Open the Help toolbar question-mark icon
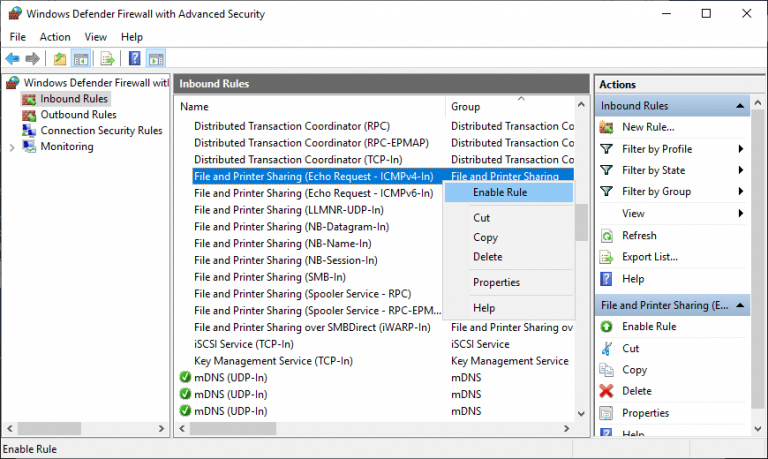This screenshot has width=768, height=459. click(x=135, y=59)
